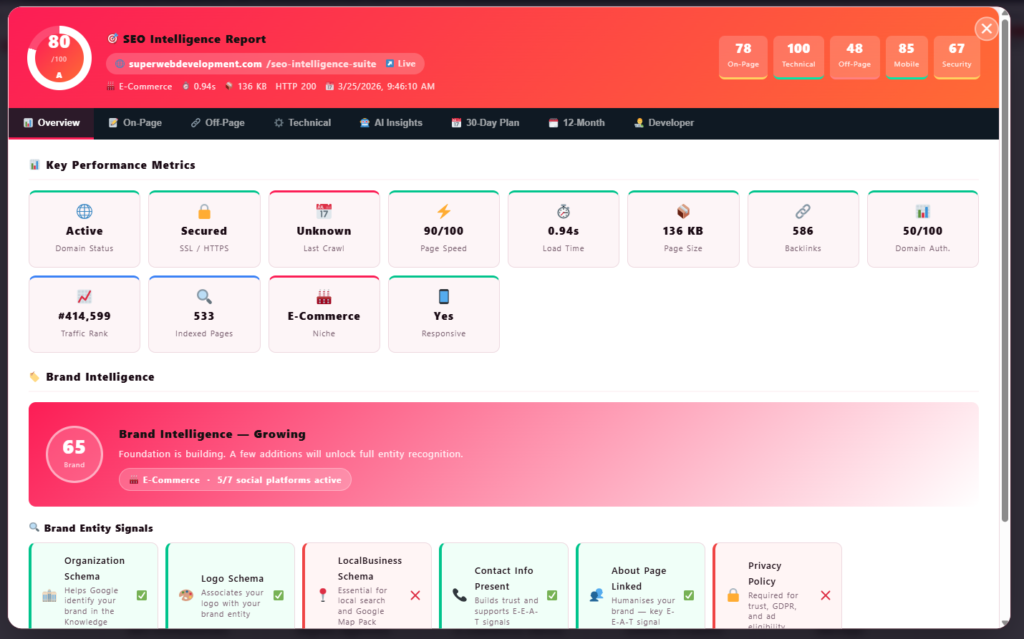Open the 30-Day Plan tab
The height and width of the screenshot is (639, 1024).
(485, 123)
